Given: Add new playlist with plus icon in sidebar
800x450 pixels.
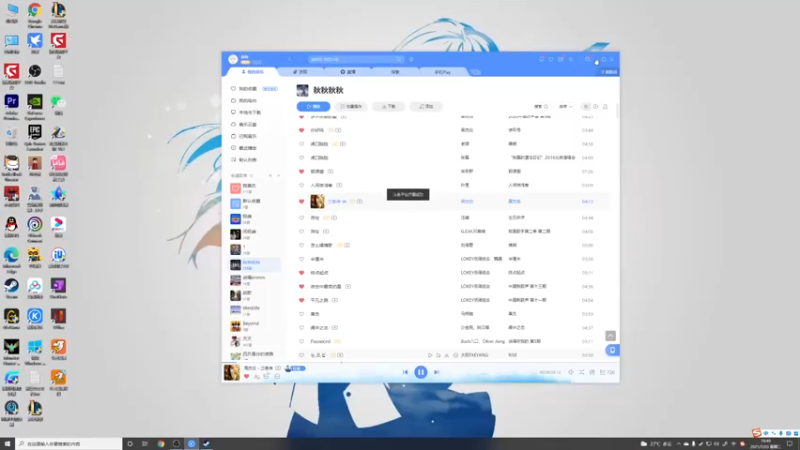Looking at the screenshot, I should click(x=270, y=176).
